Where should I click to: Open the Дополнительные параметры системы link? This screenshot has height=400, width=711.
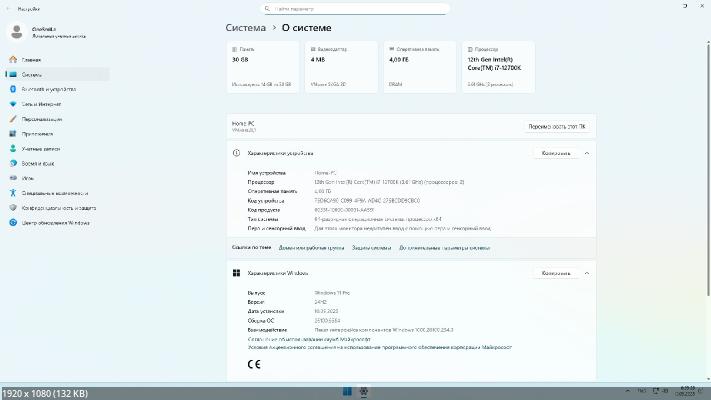pyautogui.click(x=444, y=247)
